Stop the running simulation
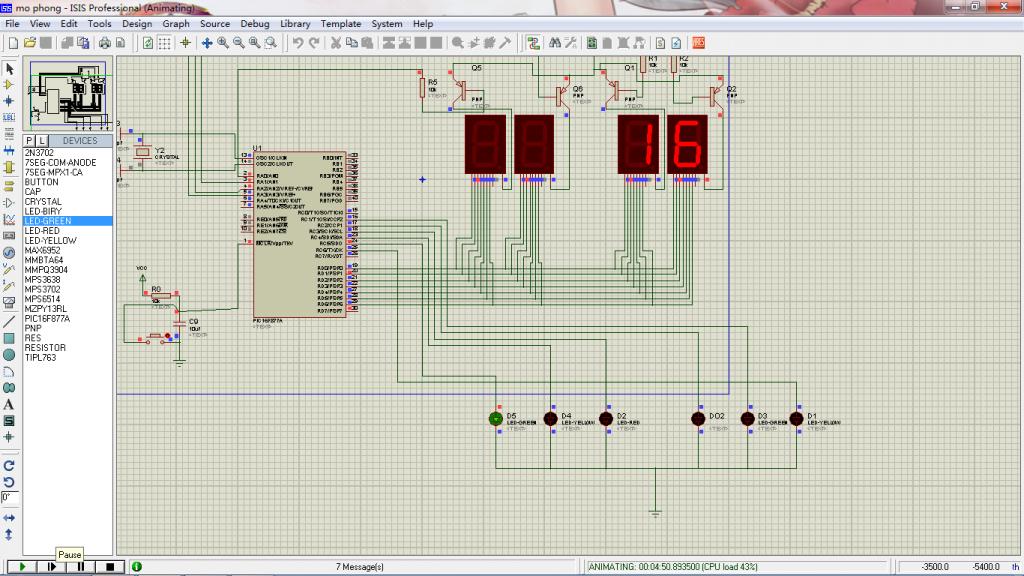 pyautogui.click(x=109, y=567)
